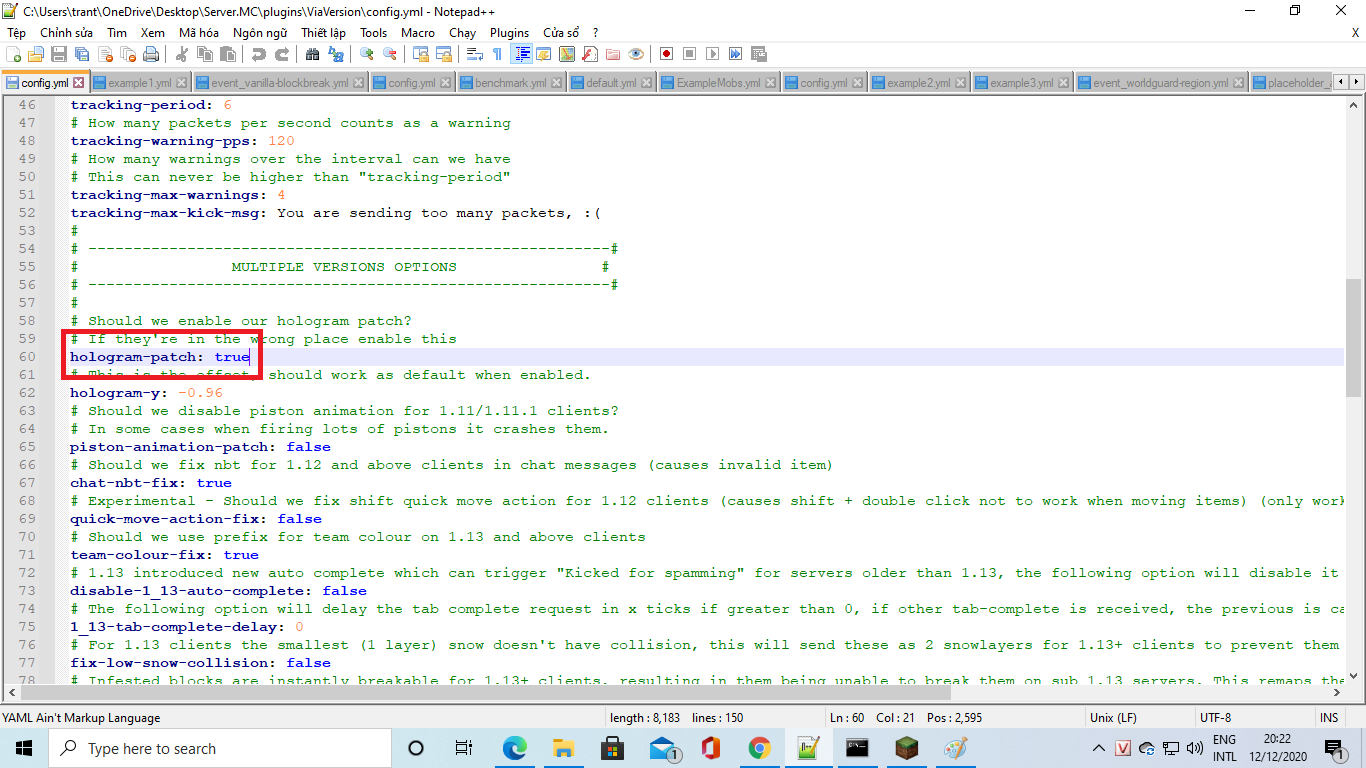Screen dimensions: 1366x768
Task: Start macro recording with the red dot icon
Action: (665, 54)
